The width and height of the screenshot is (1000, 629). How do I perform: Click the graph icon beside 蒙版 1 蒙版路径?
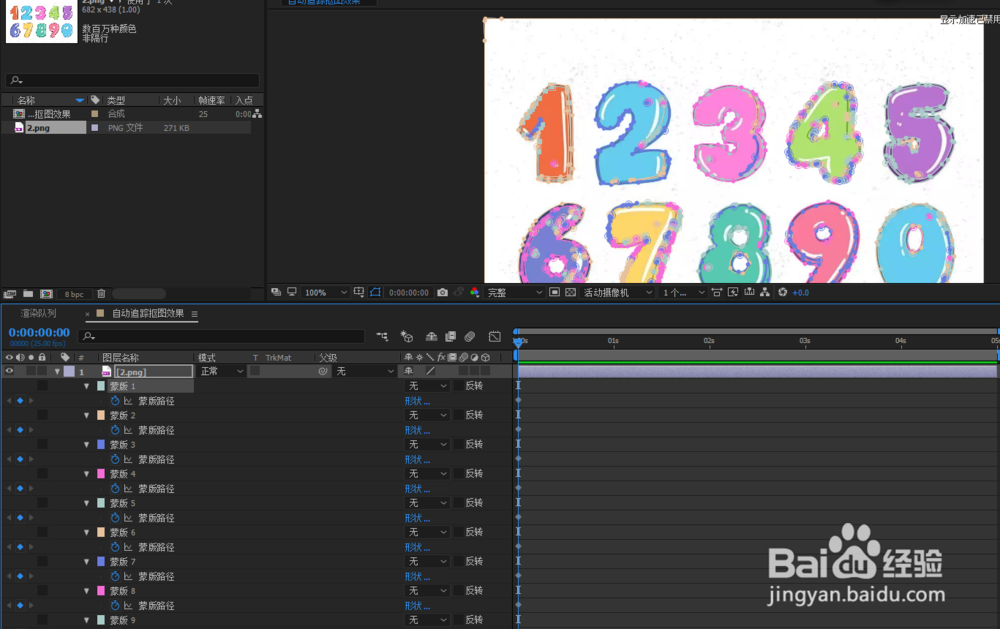[128, 401]
